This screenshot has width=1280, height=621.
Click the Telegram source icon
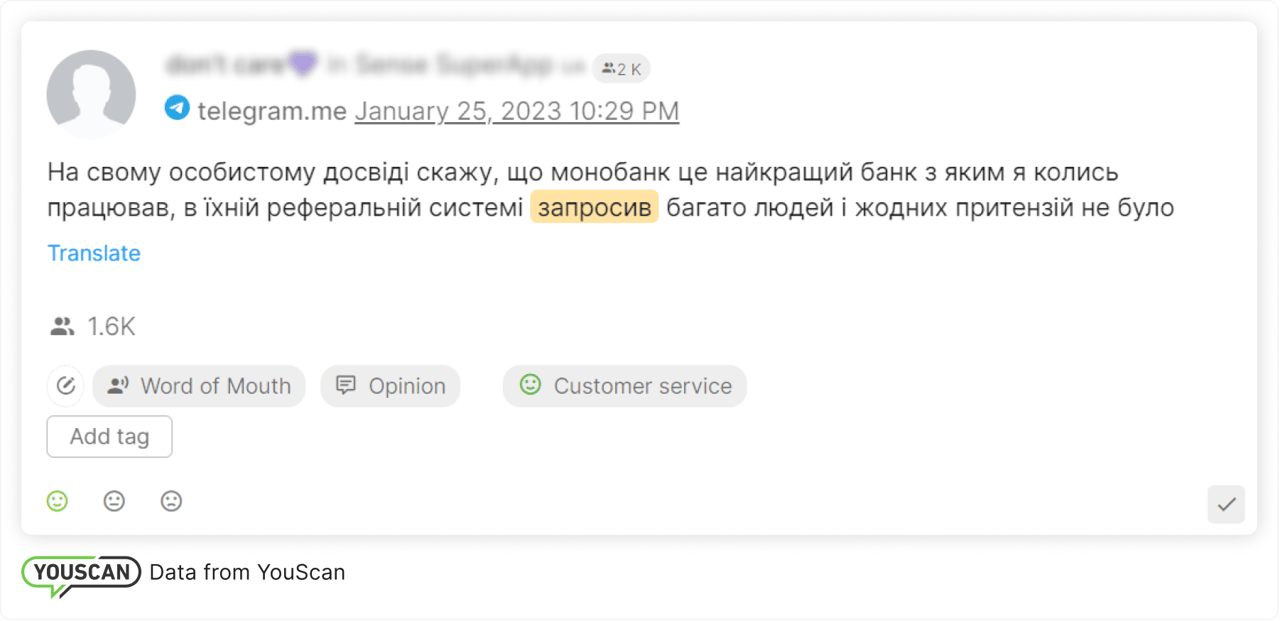coord(177,107)
